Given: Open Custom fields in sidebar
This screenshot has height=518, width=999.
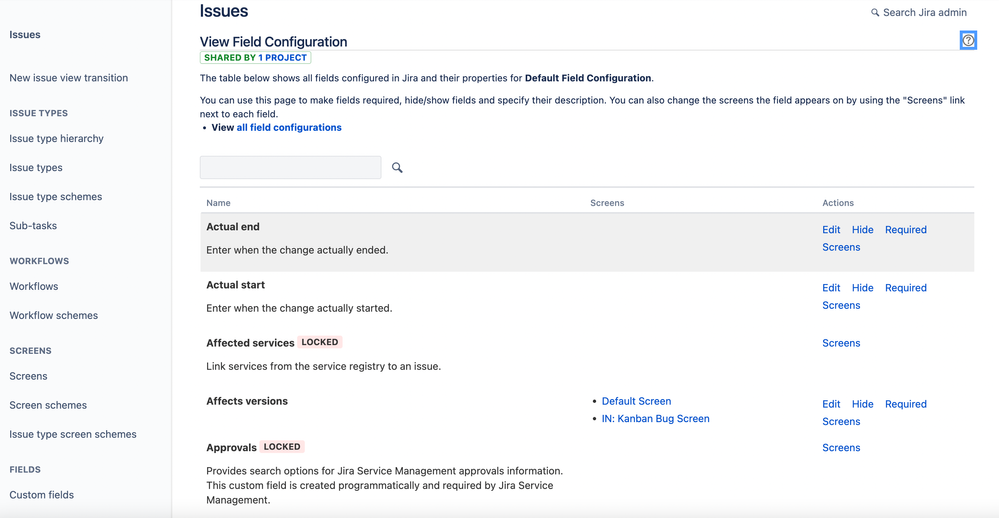Looking at the screenshot, I should pyautogui.click(x=41, y=495).
